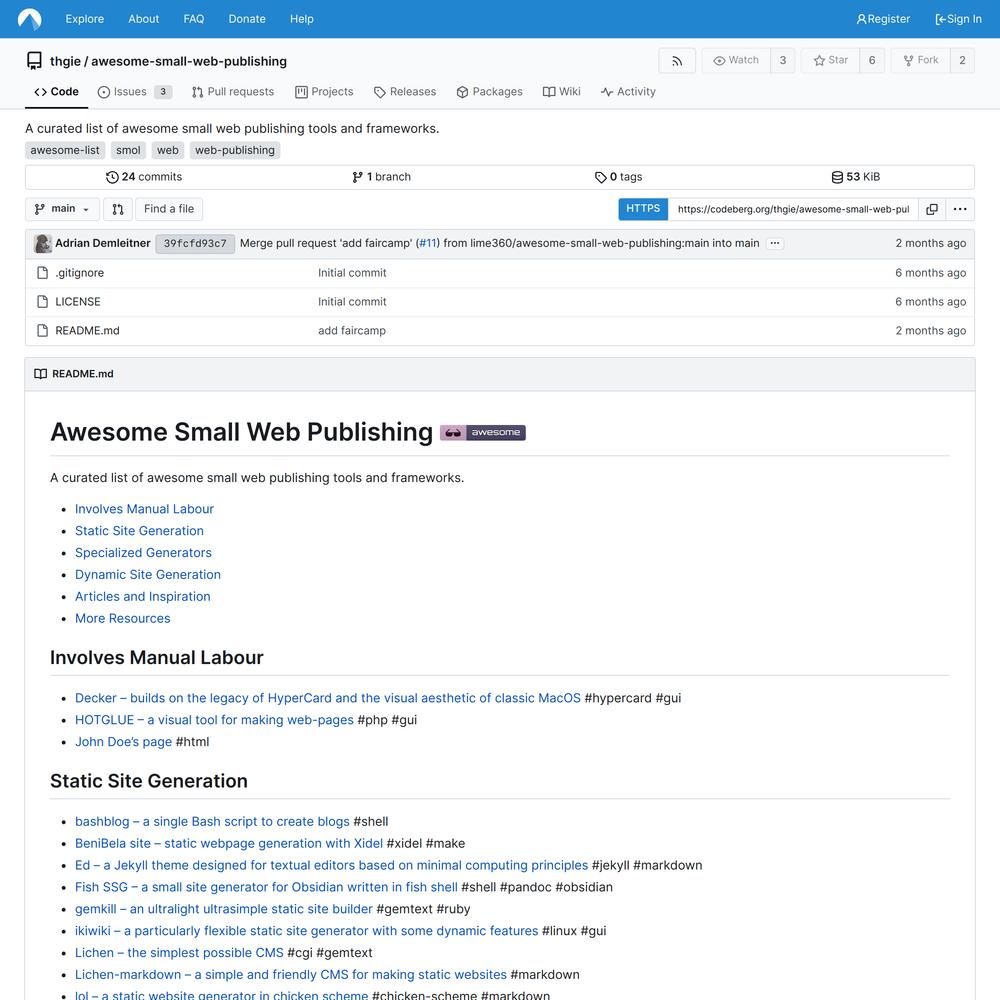Select the awesome-list topic tag
Image resolution: width=1000 pixels, height=1000 pixels.
coord(65,151)
